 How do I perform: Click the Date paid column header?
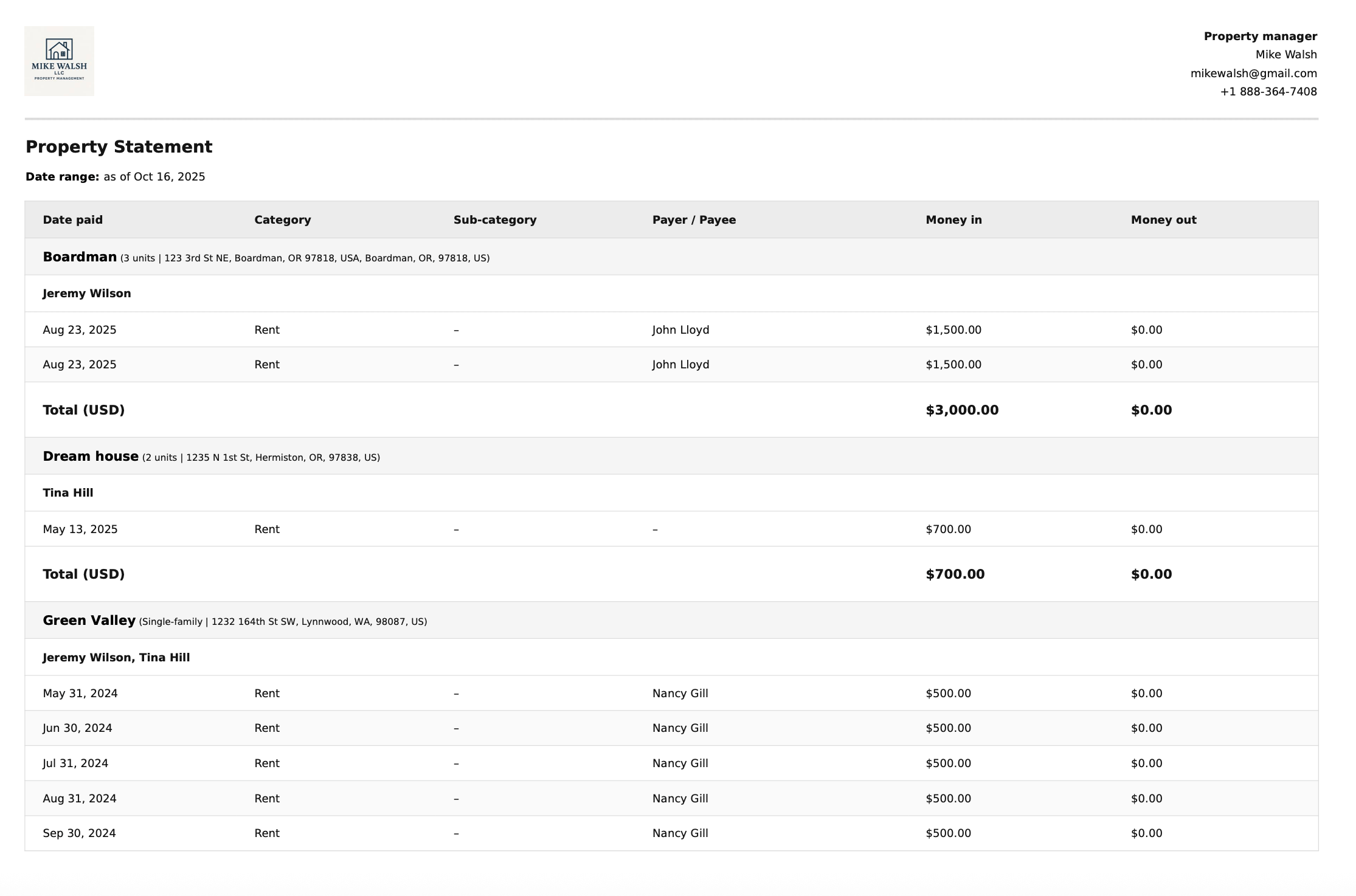[72, 220]
